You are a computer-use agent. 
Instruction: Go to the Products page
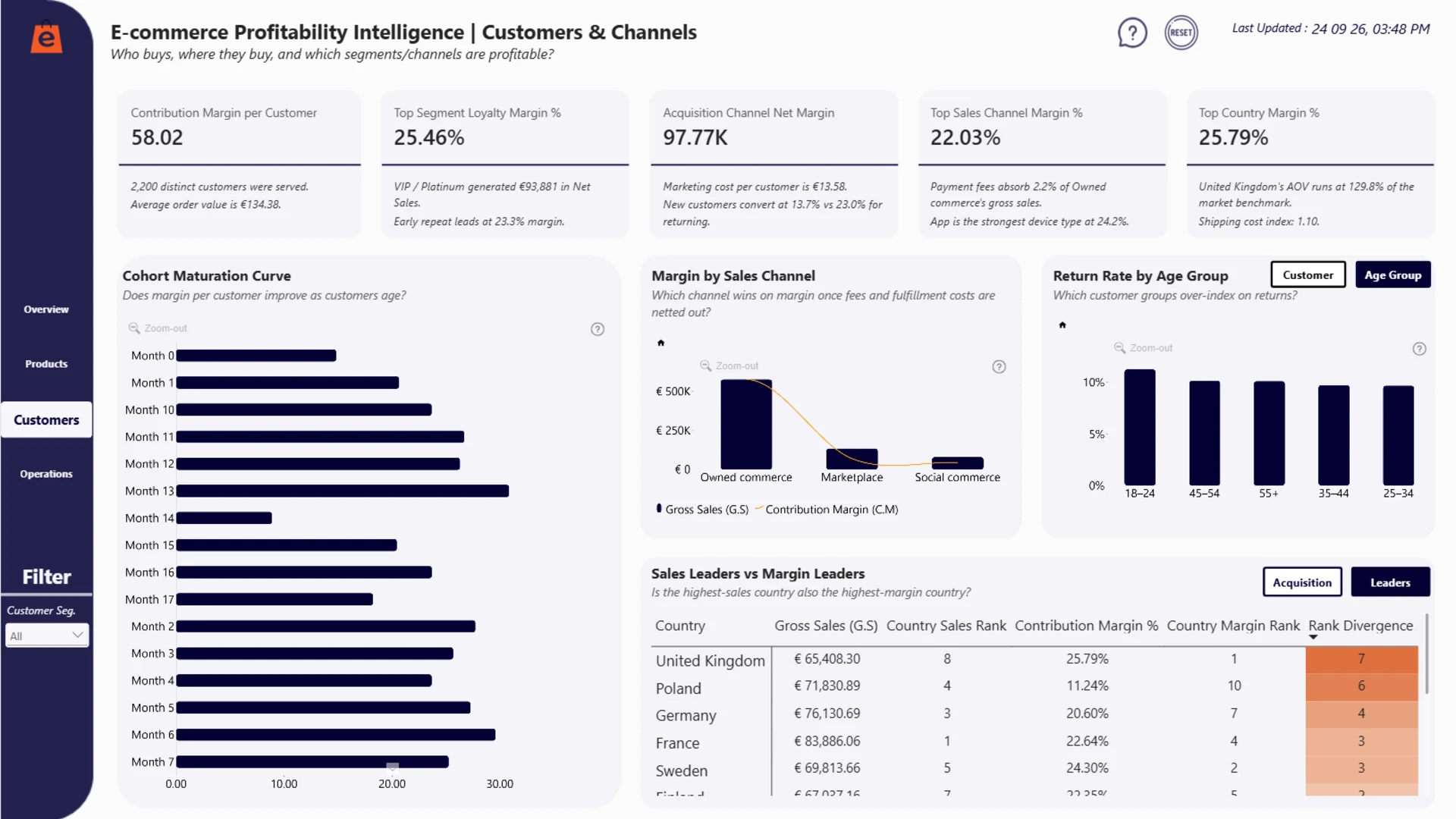(46, 364)
